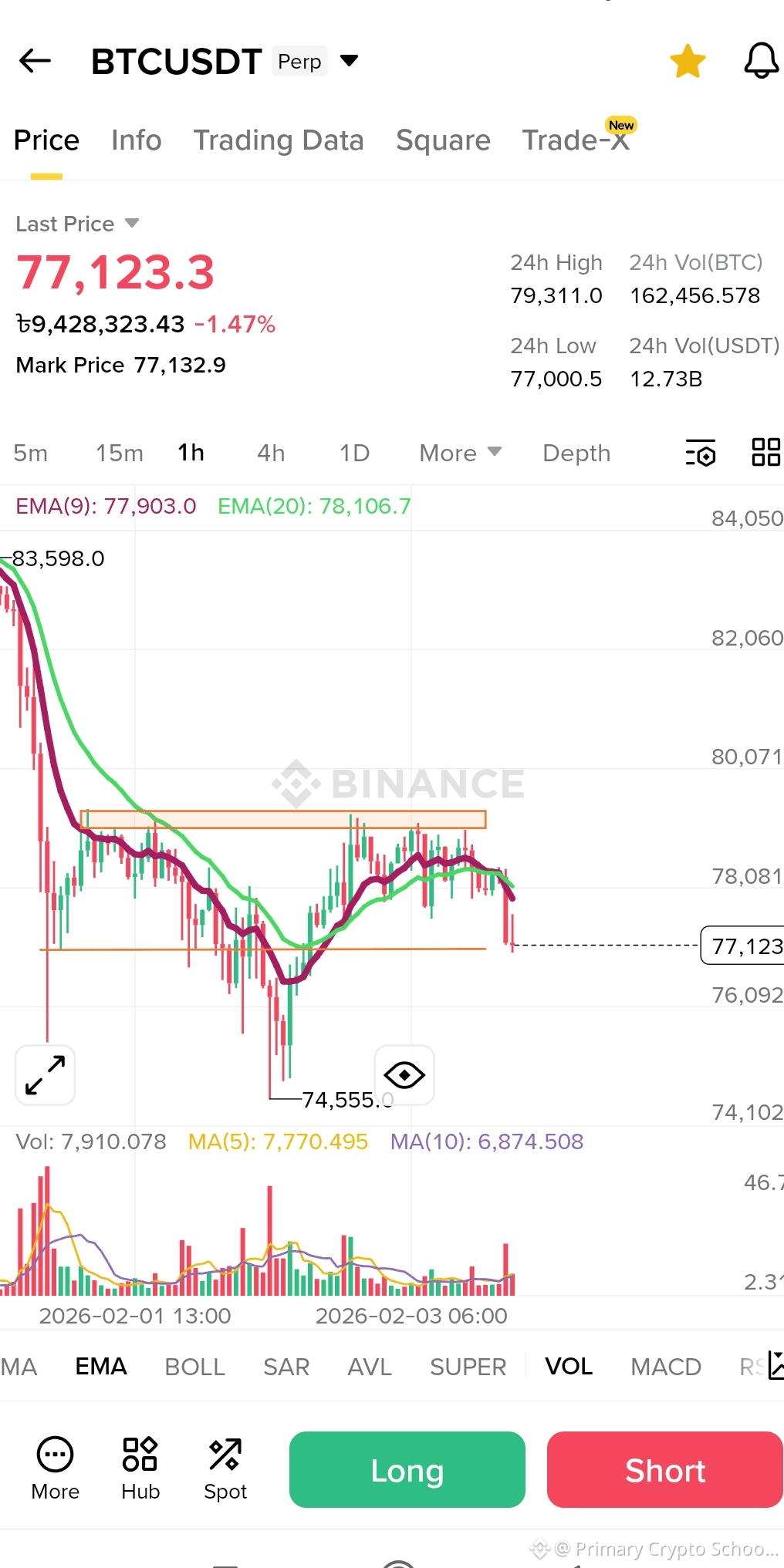The width and height of the screenshot is (784, 1568).
Task: Expand the chart to fullscreen
Action: 46,1075
